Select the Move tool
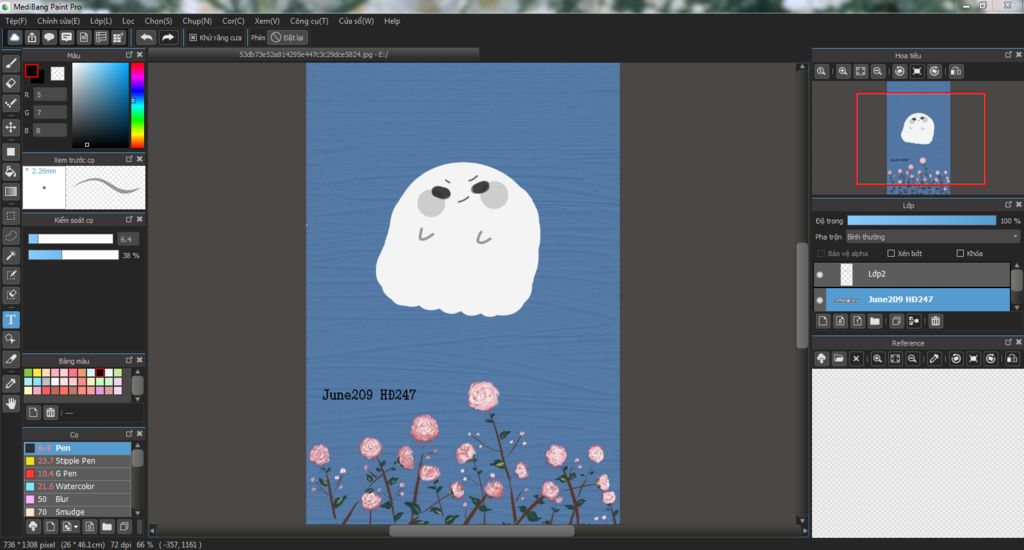1024x550 pixels. 11,127
